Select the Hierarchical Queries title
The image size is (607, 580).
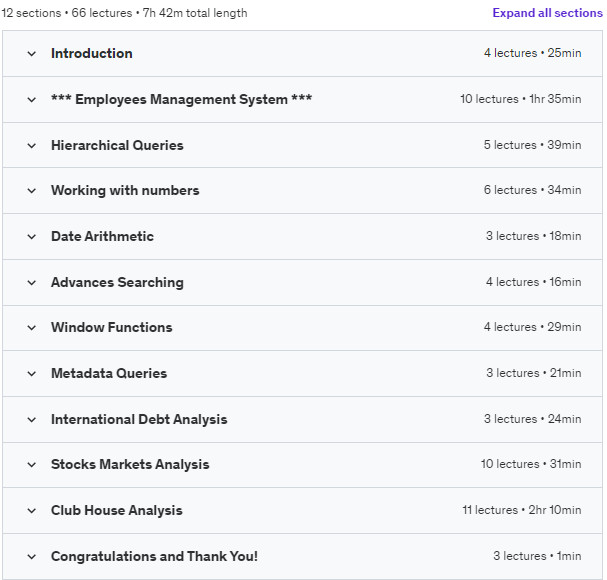click(117, 146)
